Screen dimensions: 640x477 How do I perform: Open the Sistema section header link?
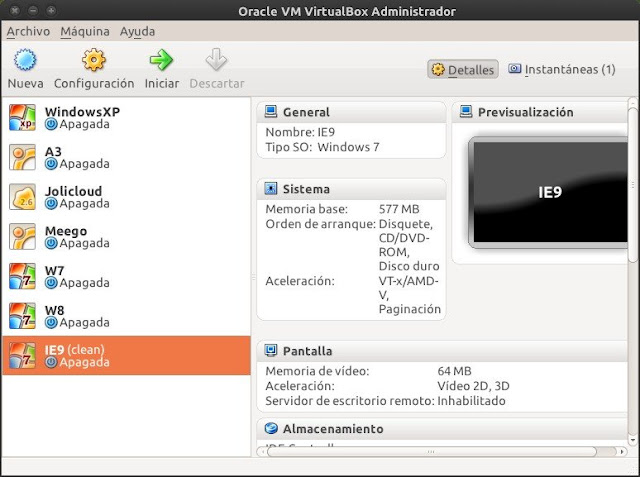[306, 189]
